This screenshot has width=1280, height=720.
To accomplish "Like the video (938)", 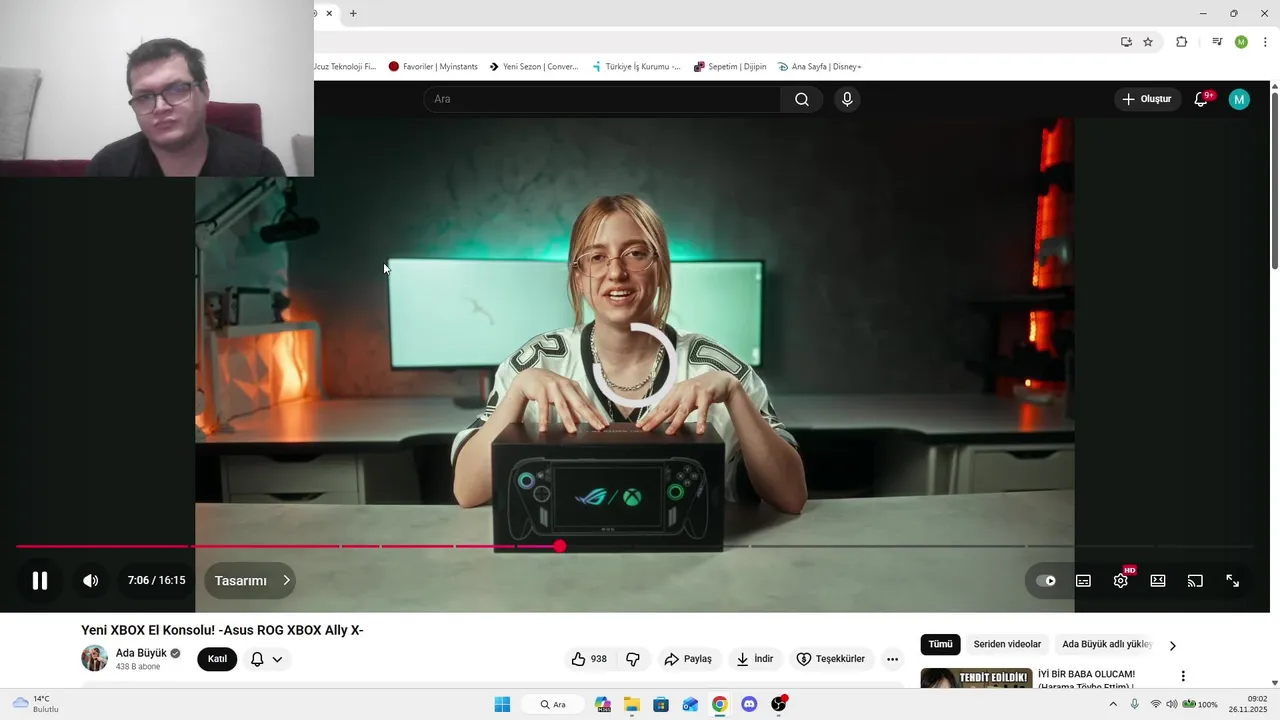I will point(589,659).
